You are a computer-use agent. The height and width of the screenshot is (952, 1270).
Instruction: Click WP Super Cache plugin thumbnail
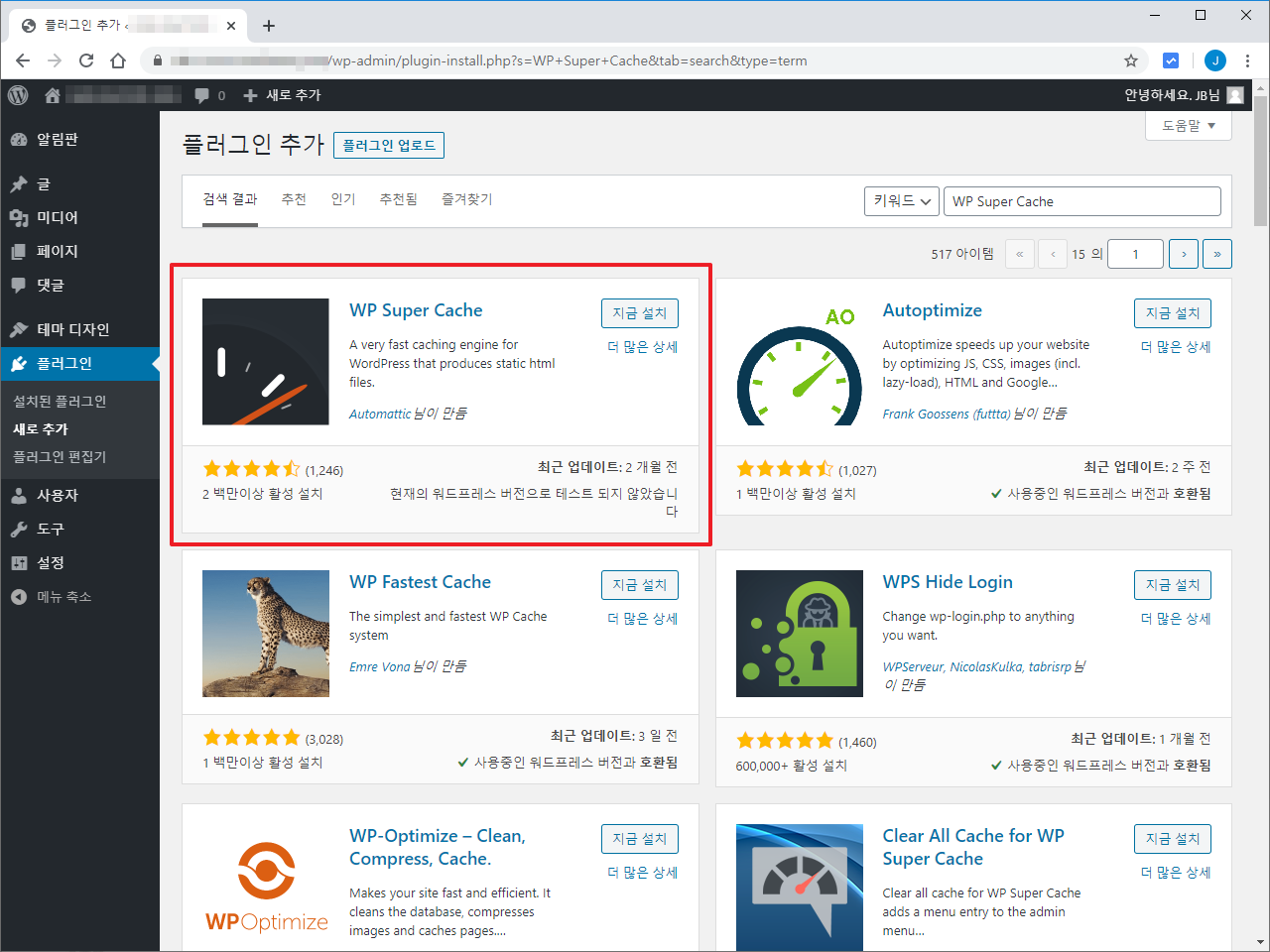click(266, 362)
